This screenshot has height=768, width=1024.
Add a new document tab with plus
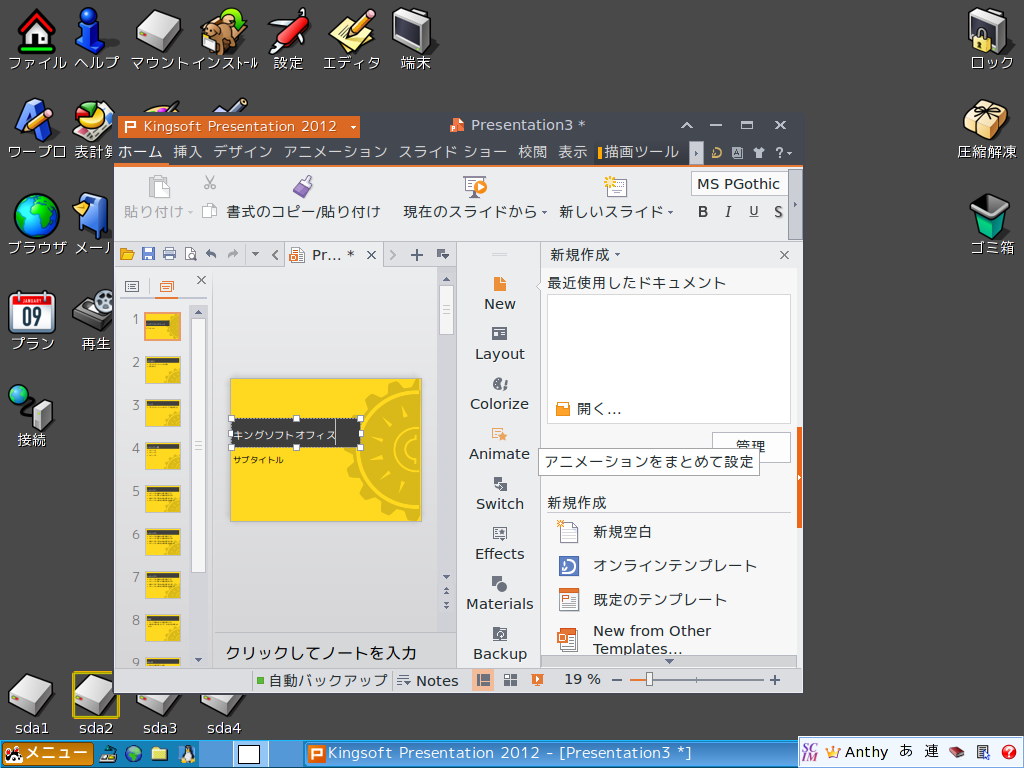417,255
